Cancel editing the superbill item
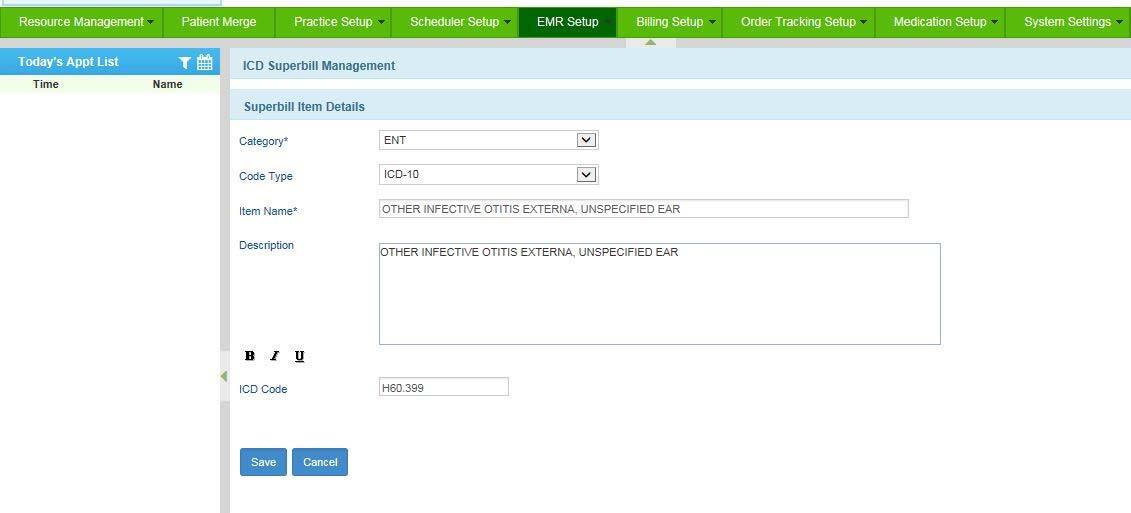This screenshot has width=1131, height=513. [320, 462]
